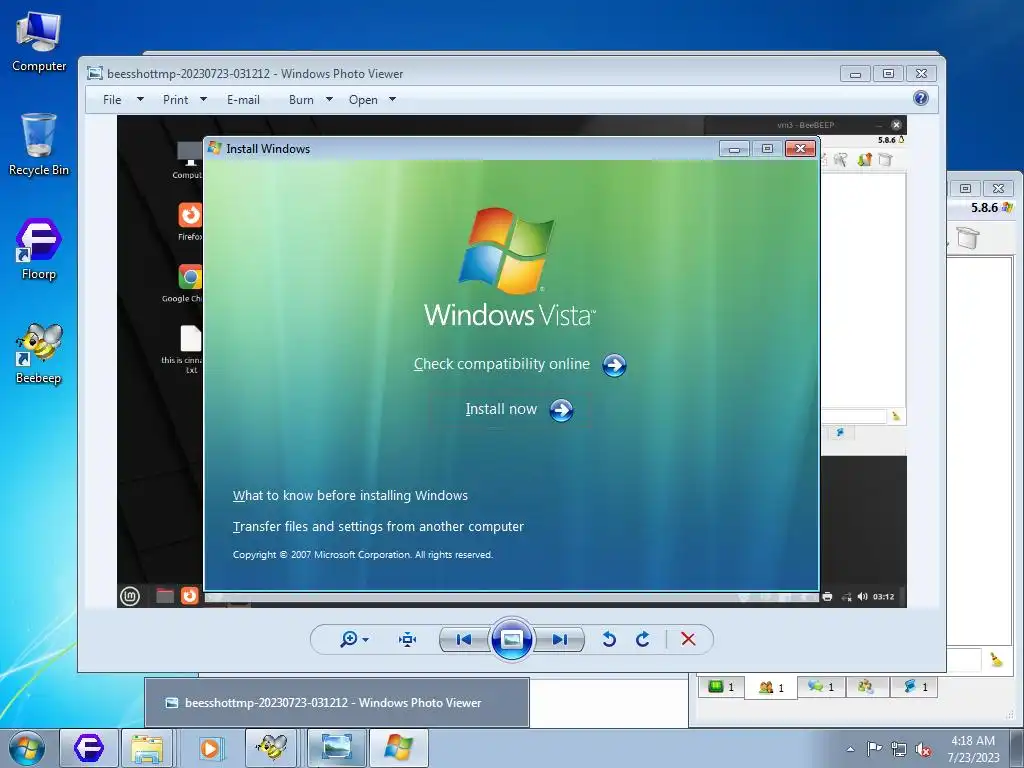Click the Photo Viewer title bar icon

95,74
